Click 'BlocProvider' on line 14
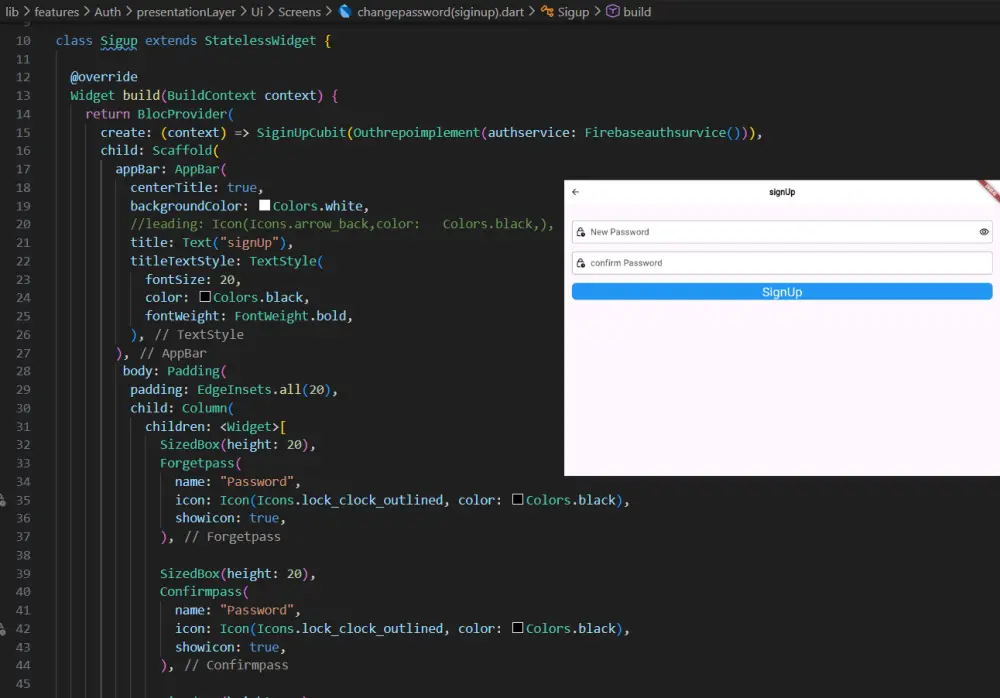The image size is (1000, 698). click(182, 114)
